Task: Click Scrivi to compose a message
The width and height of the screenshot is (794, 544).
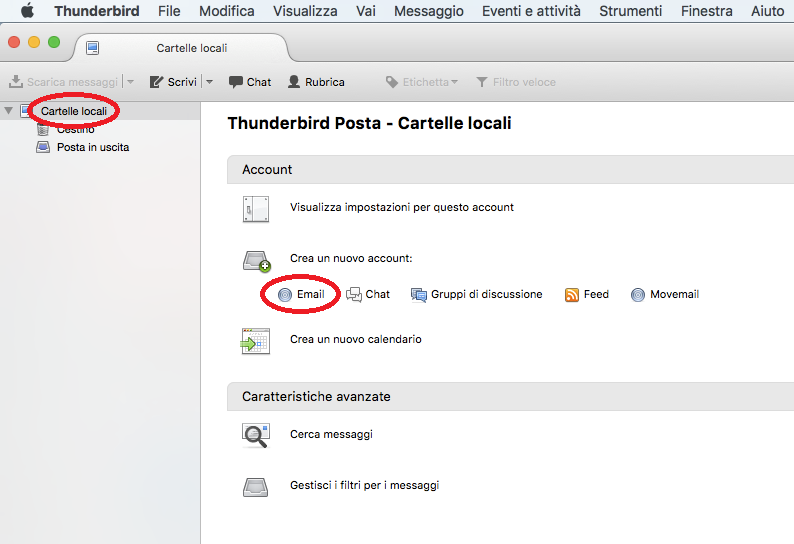Action: (173, 82)
